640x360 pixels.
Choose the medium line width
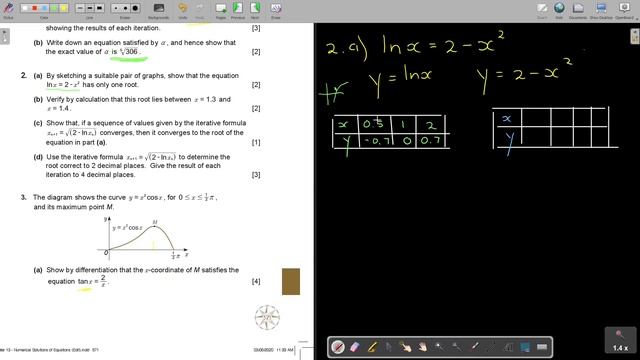(90, 8)
